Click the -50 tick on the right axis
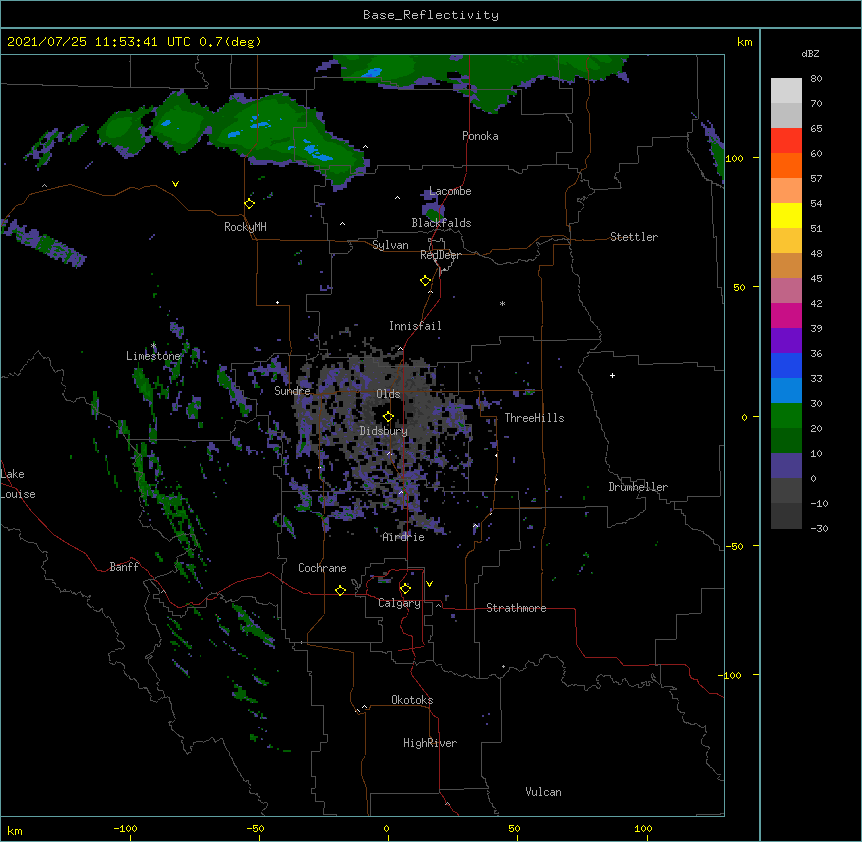 pos(734,546)
